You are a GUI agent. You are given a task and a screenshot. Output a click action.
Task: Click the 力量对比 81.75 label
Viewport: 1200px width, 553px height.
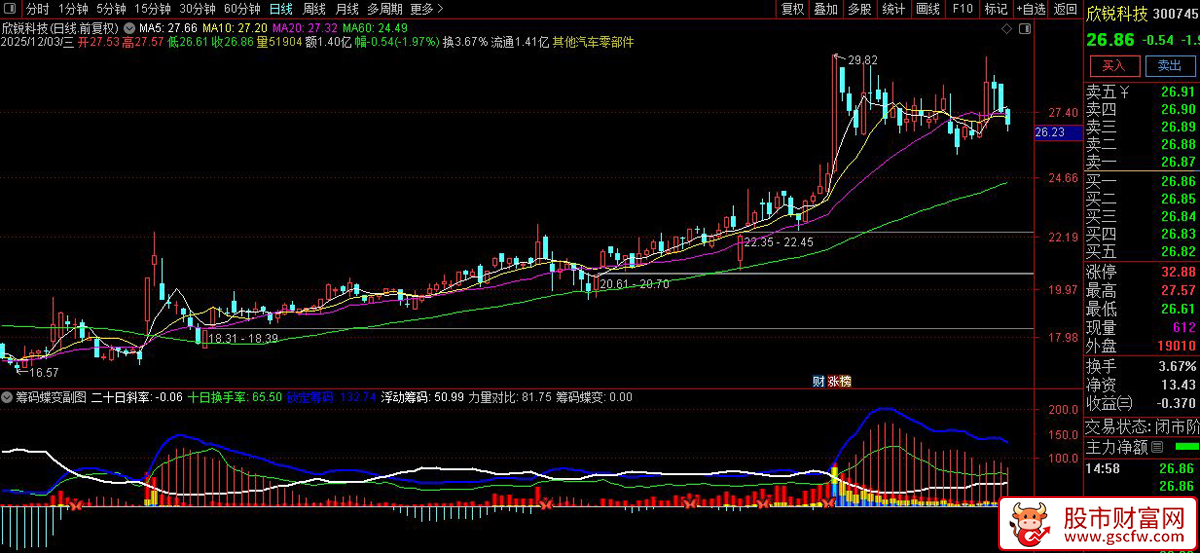510,397
